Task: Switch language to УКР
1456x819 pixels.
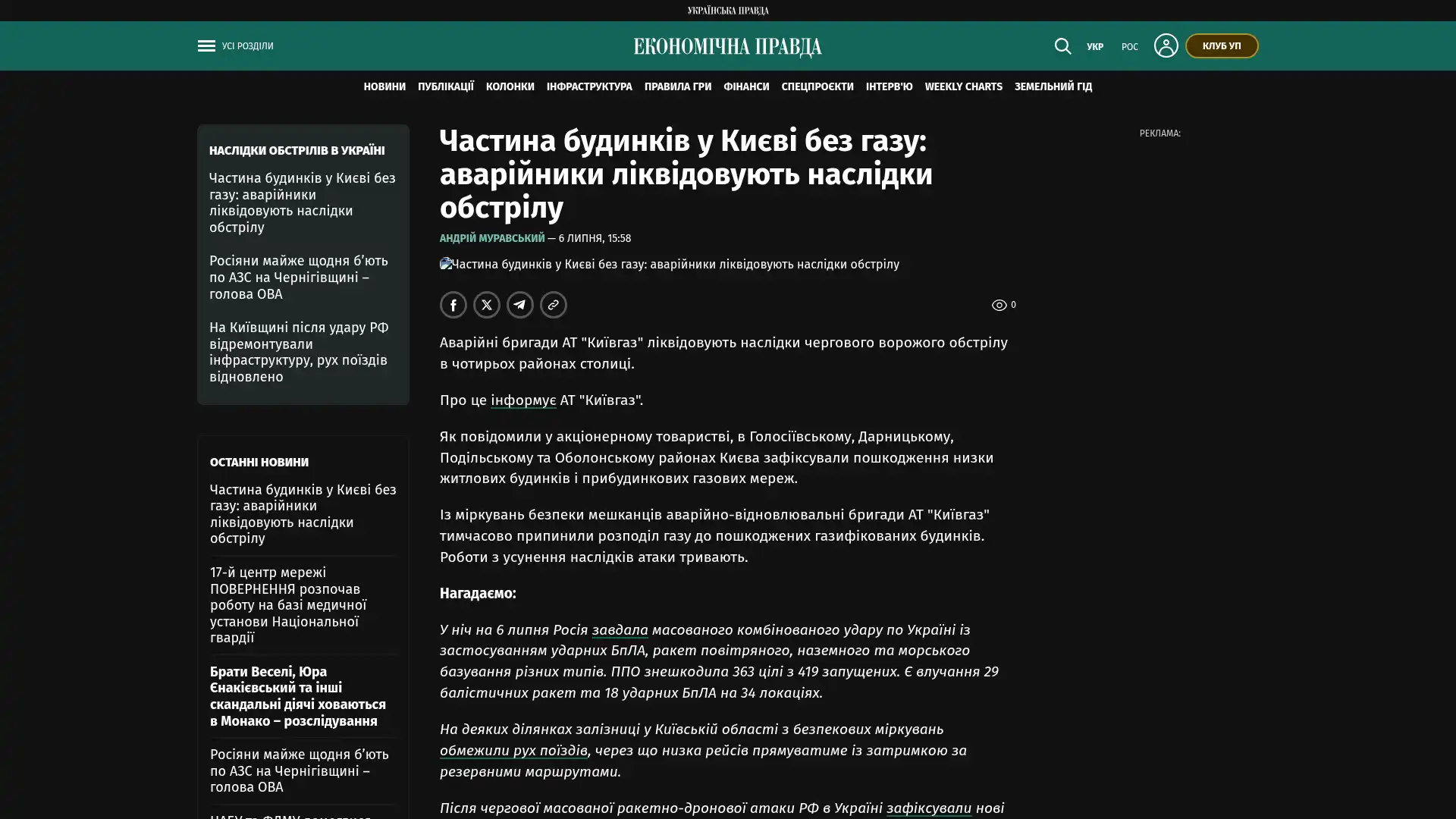Action: 1095,47
